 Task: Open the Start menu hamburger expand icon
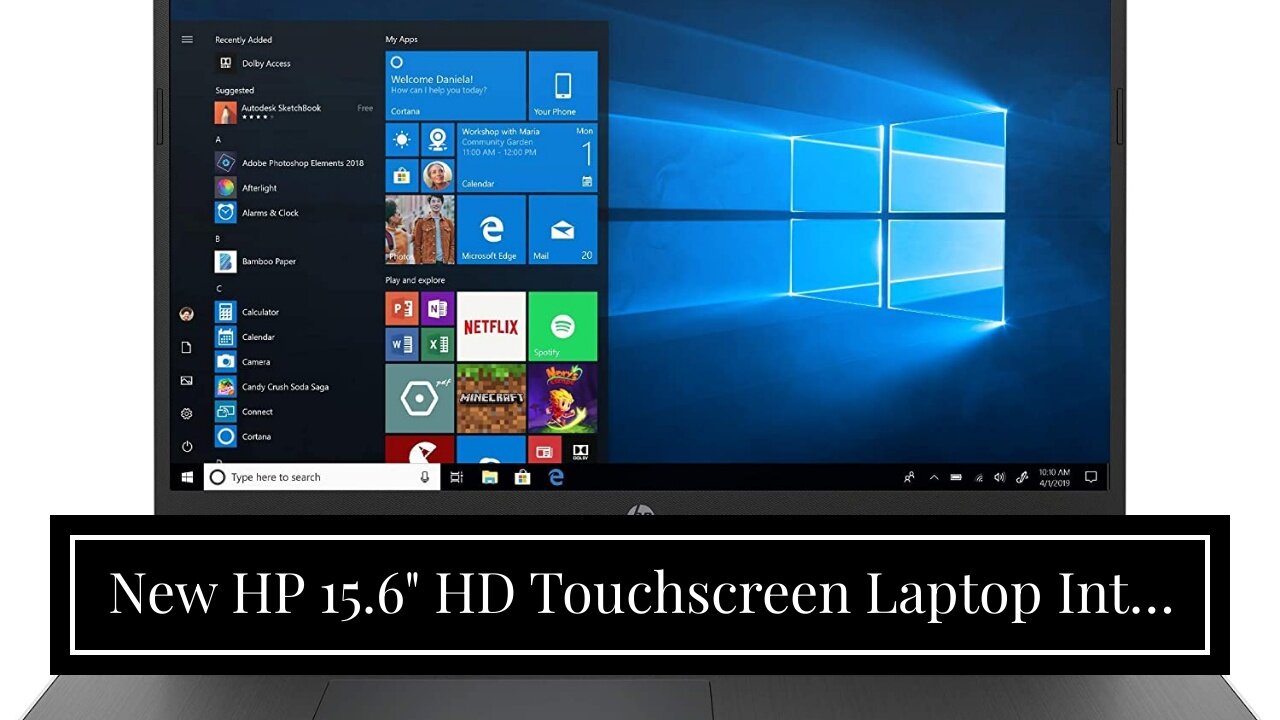(x=186, y=39)
